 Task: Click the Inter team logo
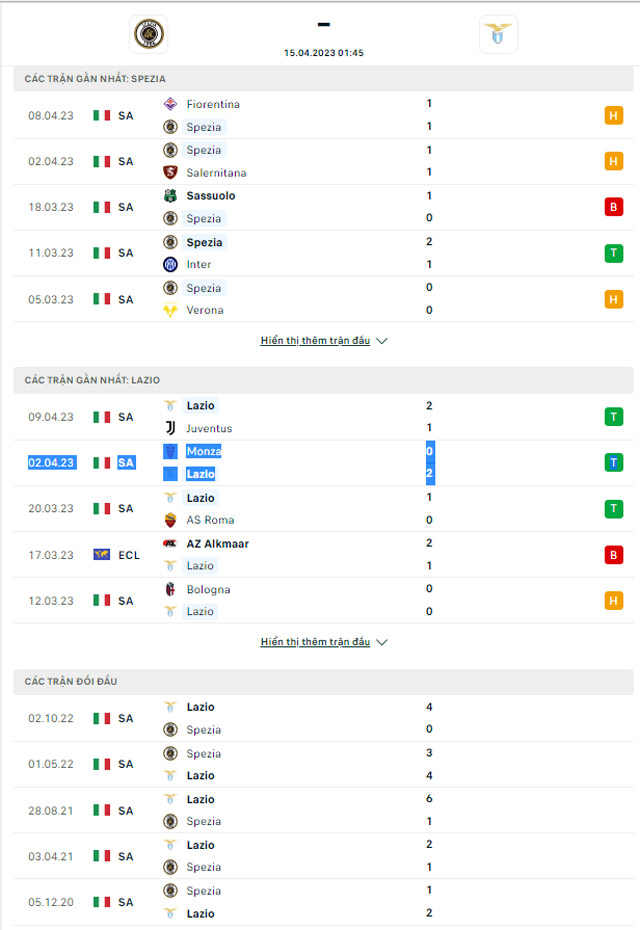170,265
